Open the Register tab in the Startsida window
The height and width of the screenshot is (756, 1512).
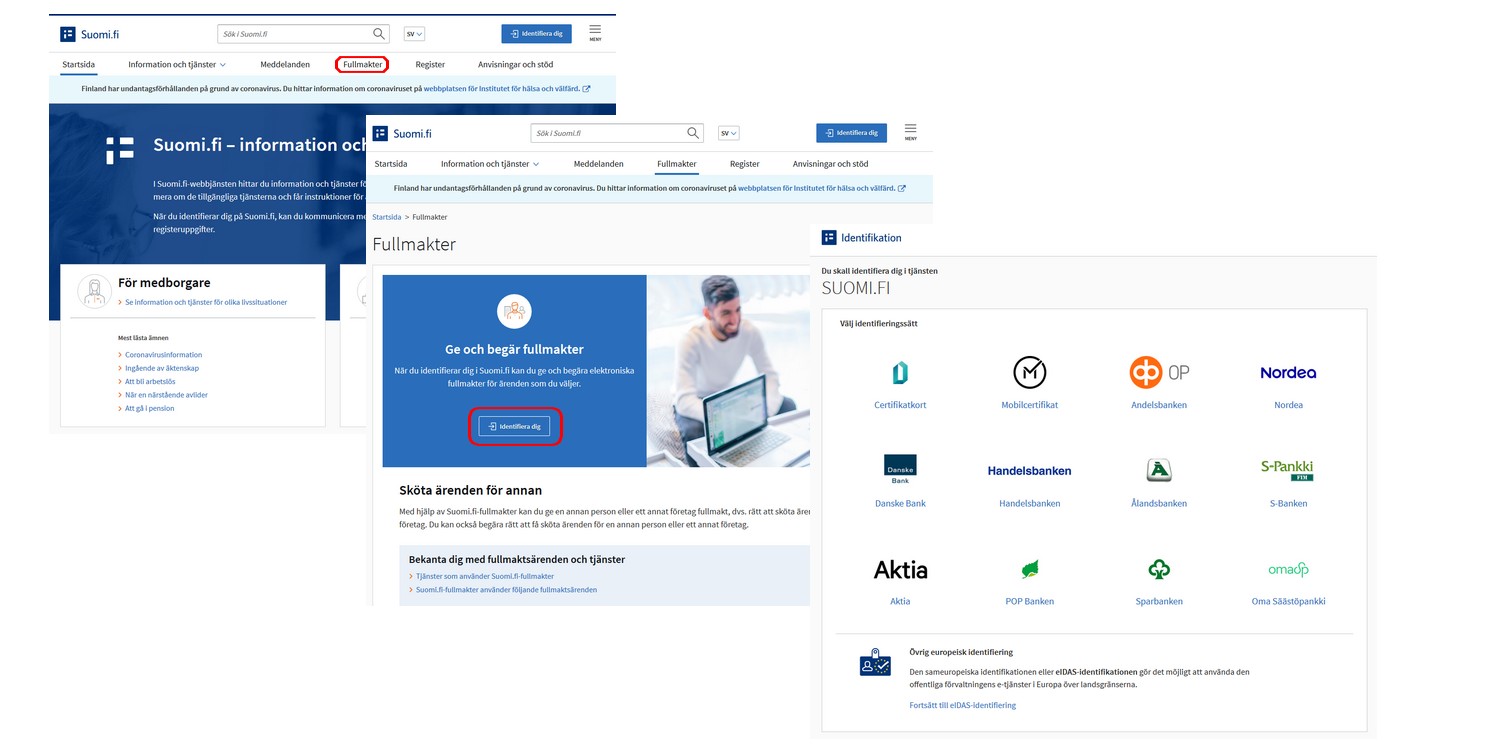pos(430,65)
